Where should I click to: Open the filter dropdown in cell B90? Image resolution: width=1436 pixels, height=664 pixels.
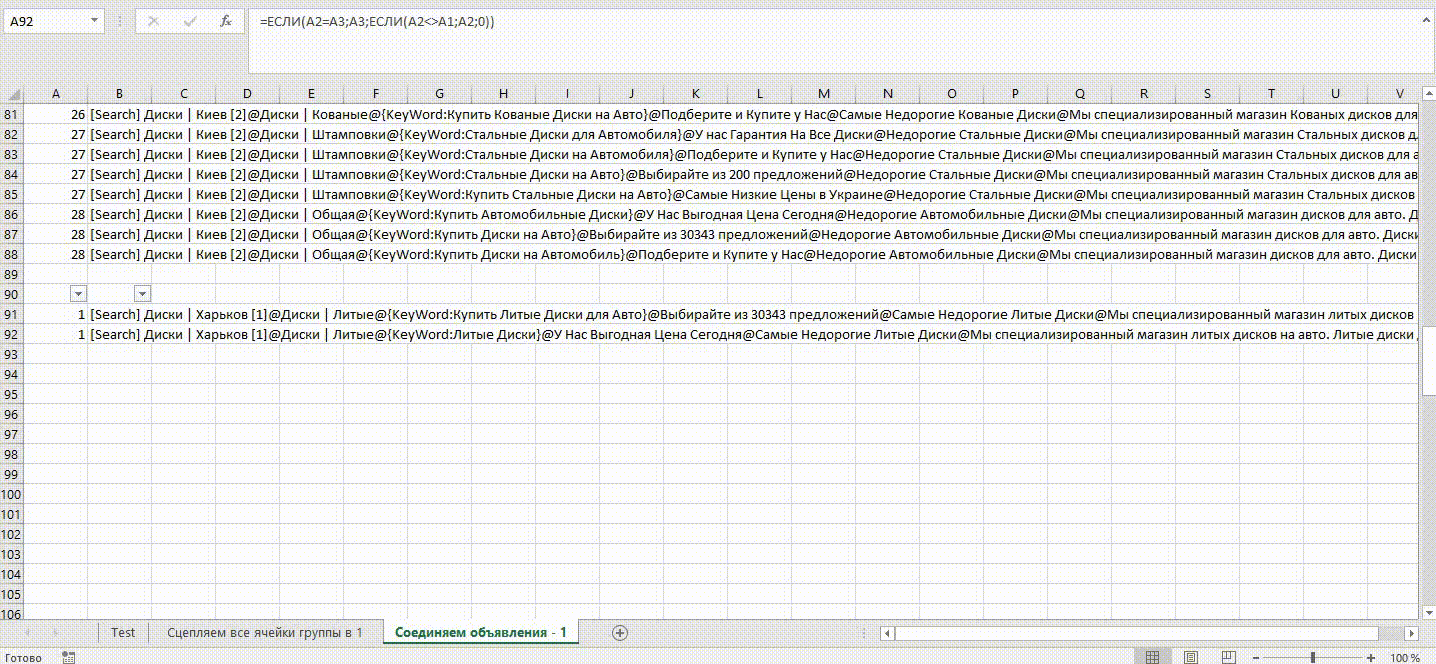[x=142, y=294]
